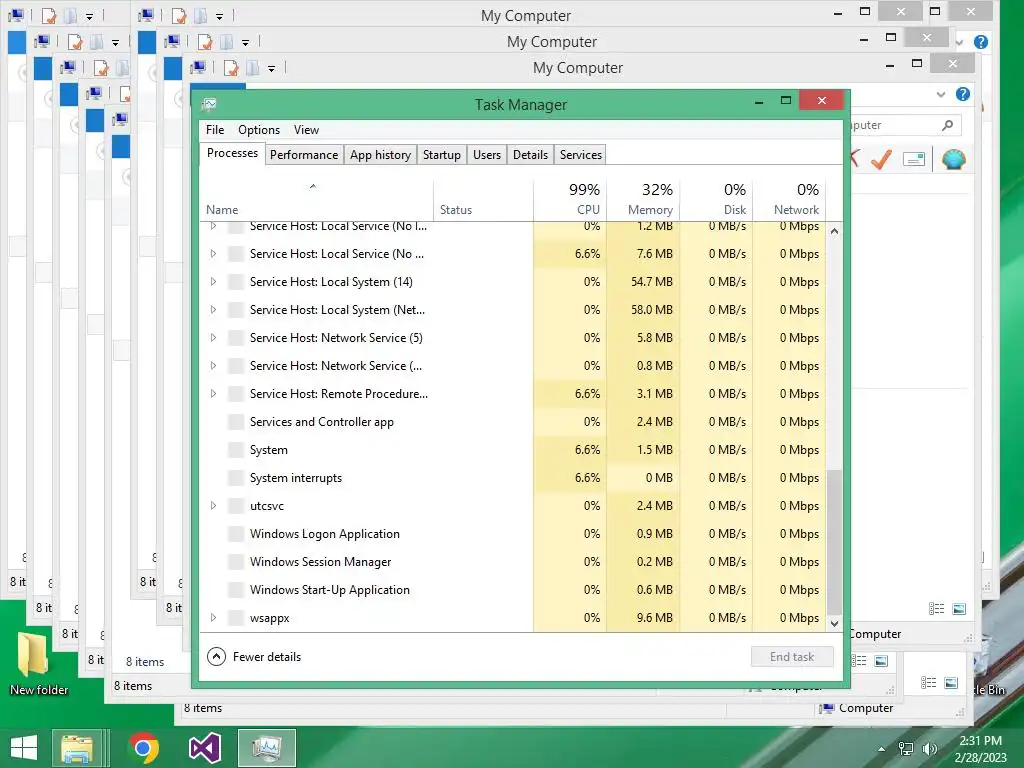This screenshot has height=768, width=1024.
Task: Open the Windows Start button
Action: point(24,748)
